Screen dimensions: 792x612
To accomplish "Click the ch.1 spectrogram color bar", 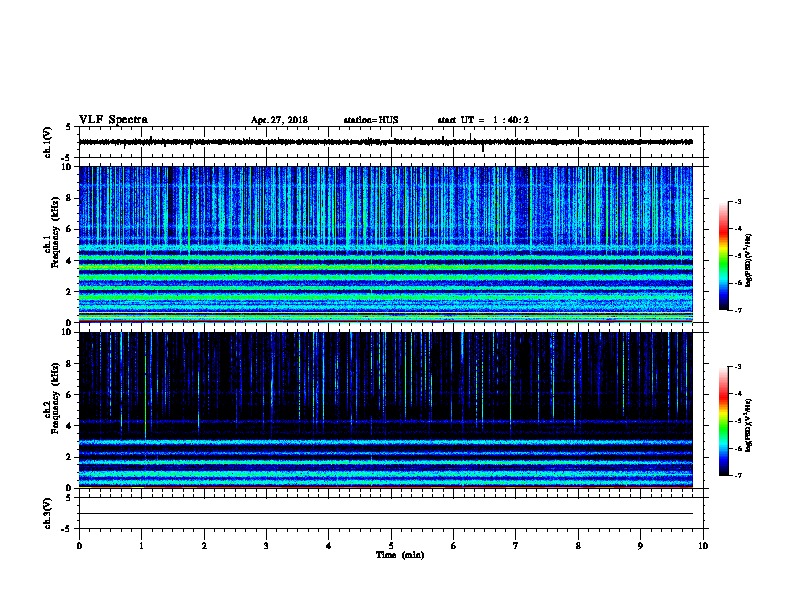I will coord(723,256).
